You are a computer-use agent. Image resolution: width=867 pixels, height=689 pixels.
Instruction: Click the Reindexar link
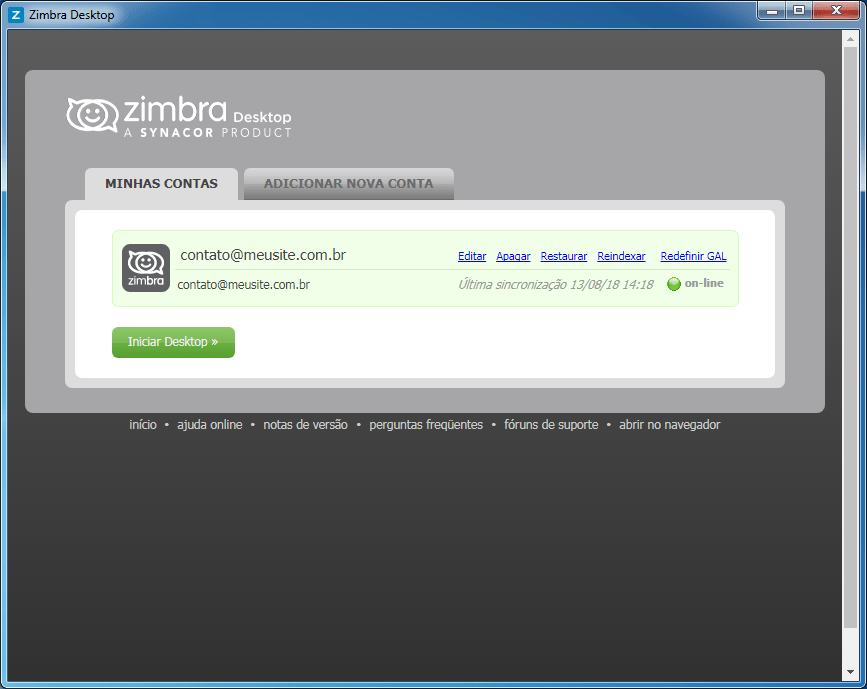click(x=621, y=257)
